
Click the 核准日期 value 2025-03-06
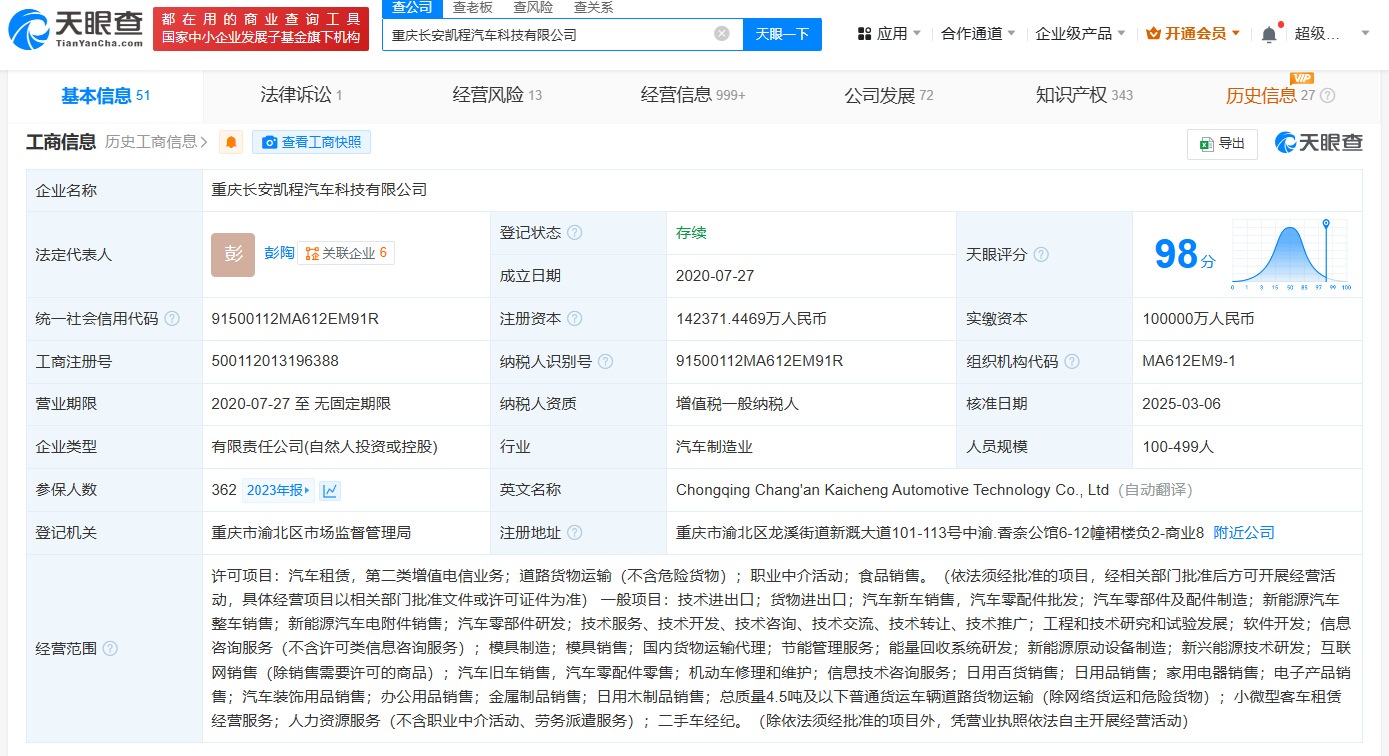(1182, 404)
